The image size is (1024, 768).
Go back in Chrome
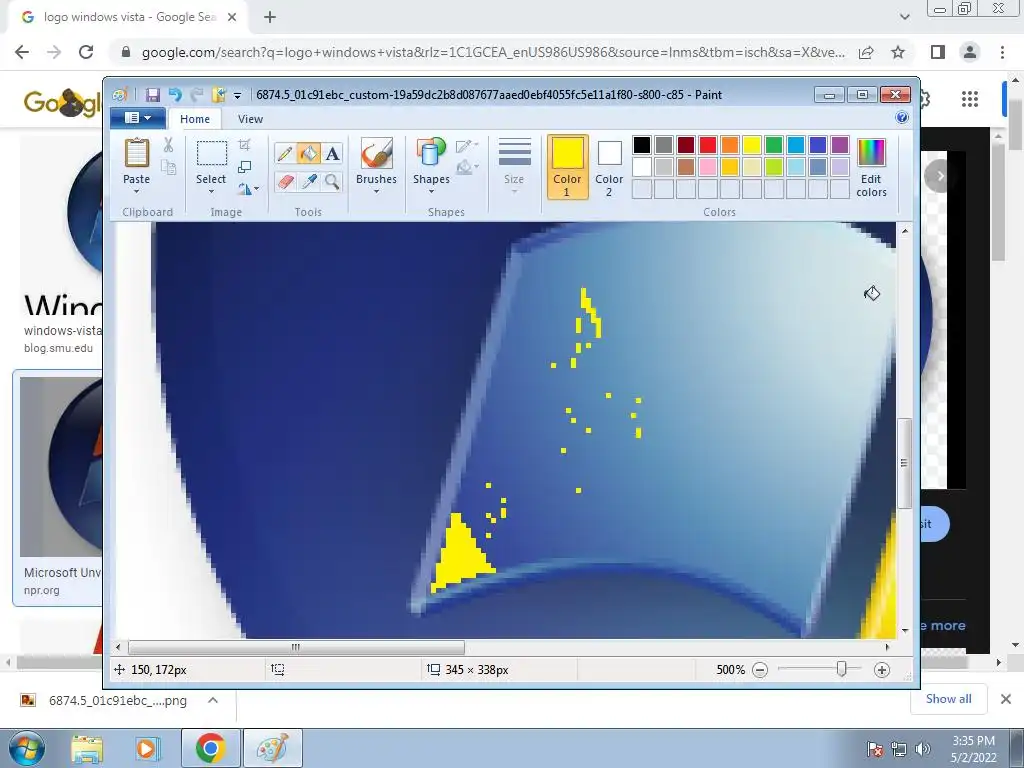(22, 52)
